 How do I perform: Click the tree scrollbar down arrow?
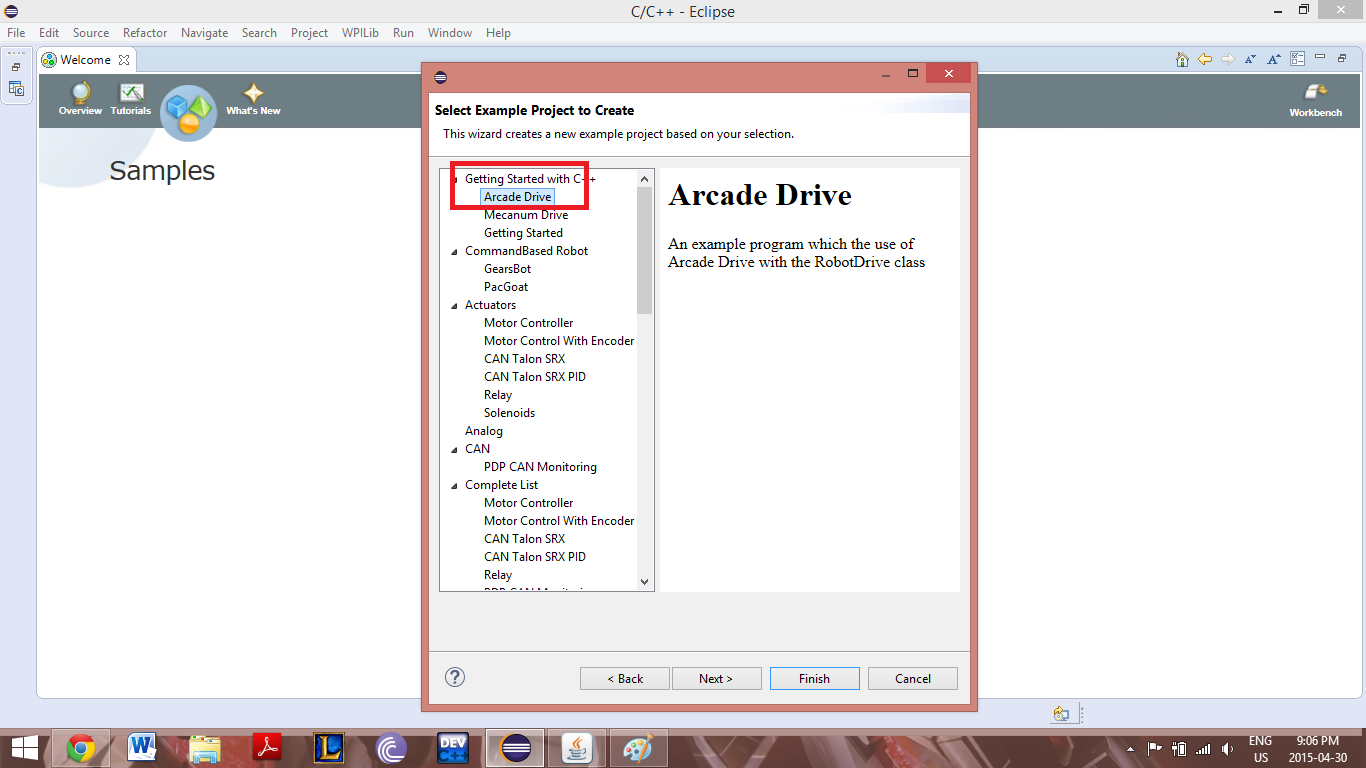coord(644,581)
